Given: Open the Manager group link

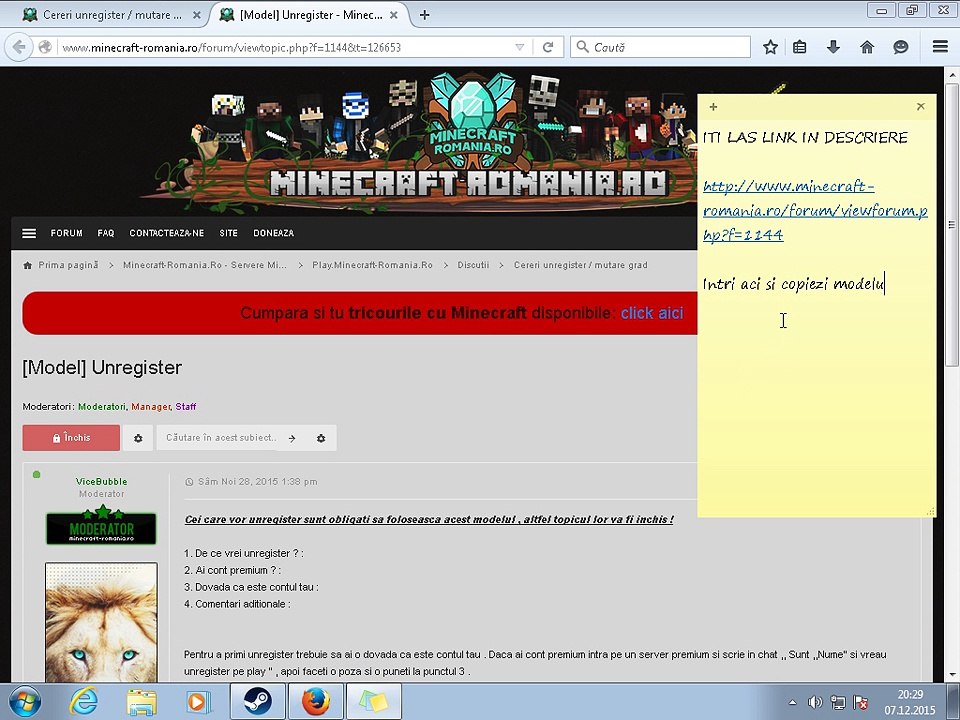Looking at the screenshot, I should tap(151, 407).
